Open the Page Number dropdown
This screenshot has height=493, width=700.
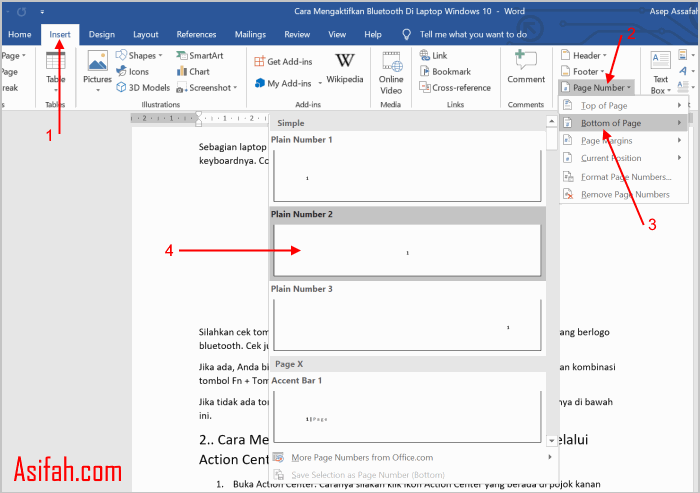pos(596,88)
